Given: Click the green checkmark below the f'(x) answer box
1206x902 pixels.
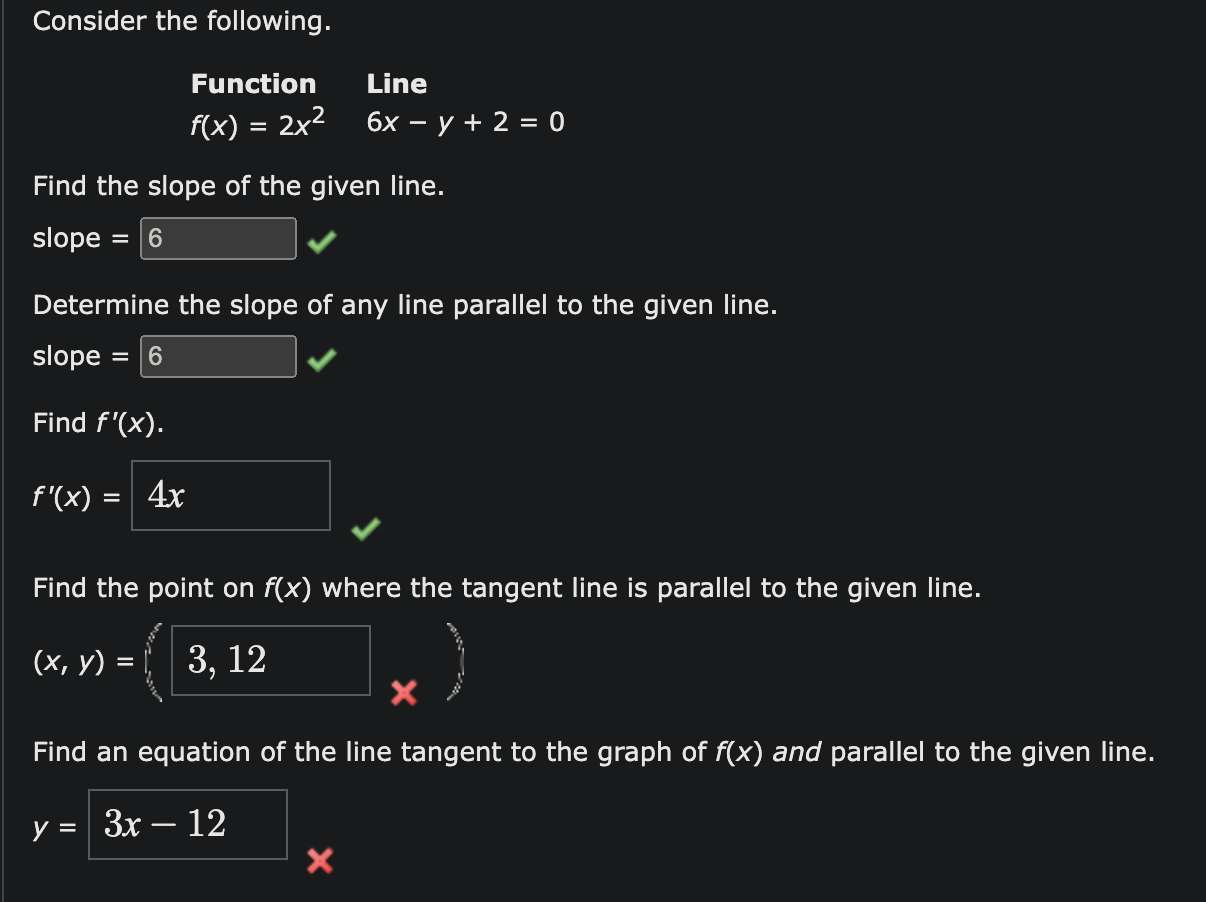Looking at the screenshot, I should point(364,530).
